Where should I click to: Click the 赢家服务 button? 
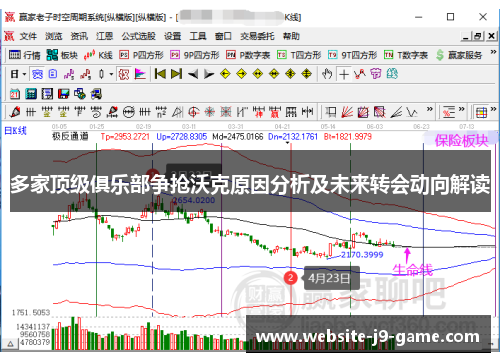tap(459, 55)
